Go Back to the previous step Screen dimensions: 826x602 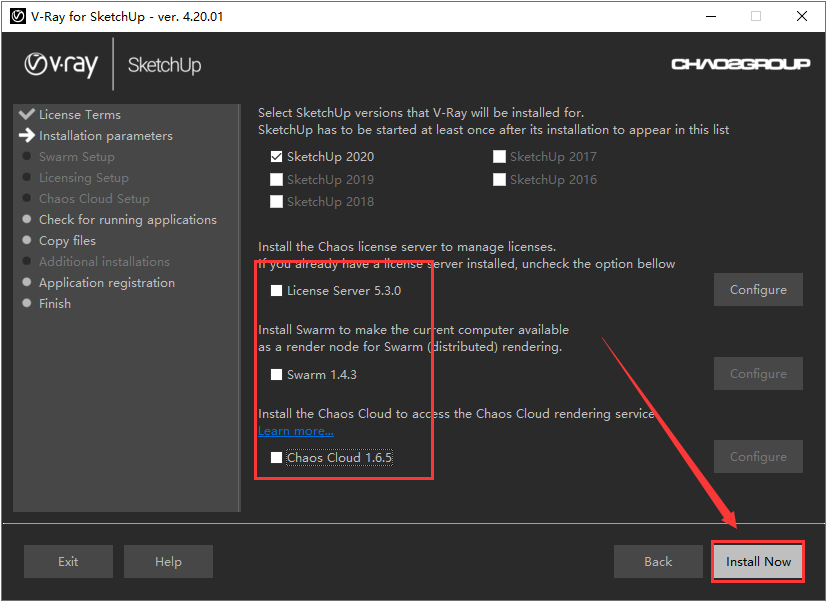[658, 561]
